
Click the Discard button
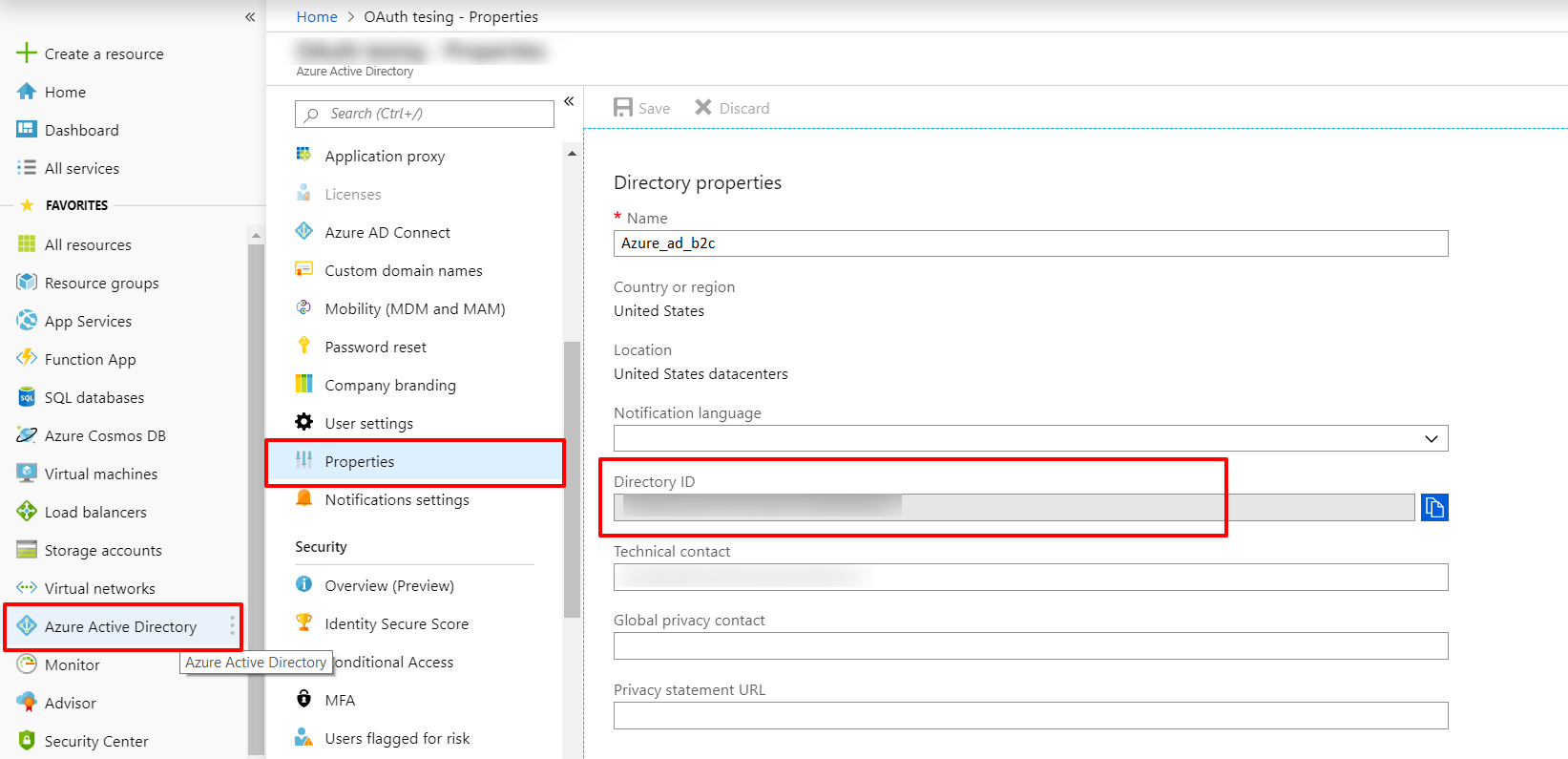point(732,108)
